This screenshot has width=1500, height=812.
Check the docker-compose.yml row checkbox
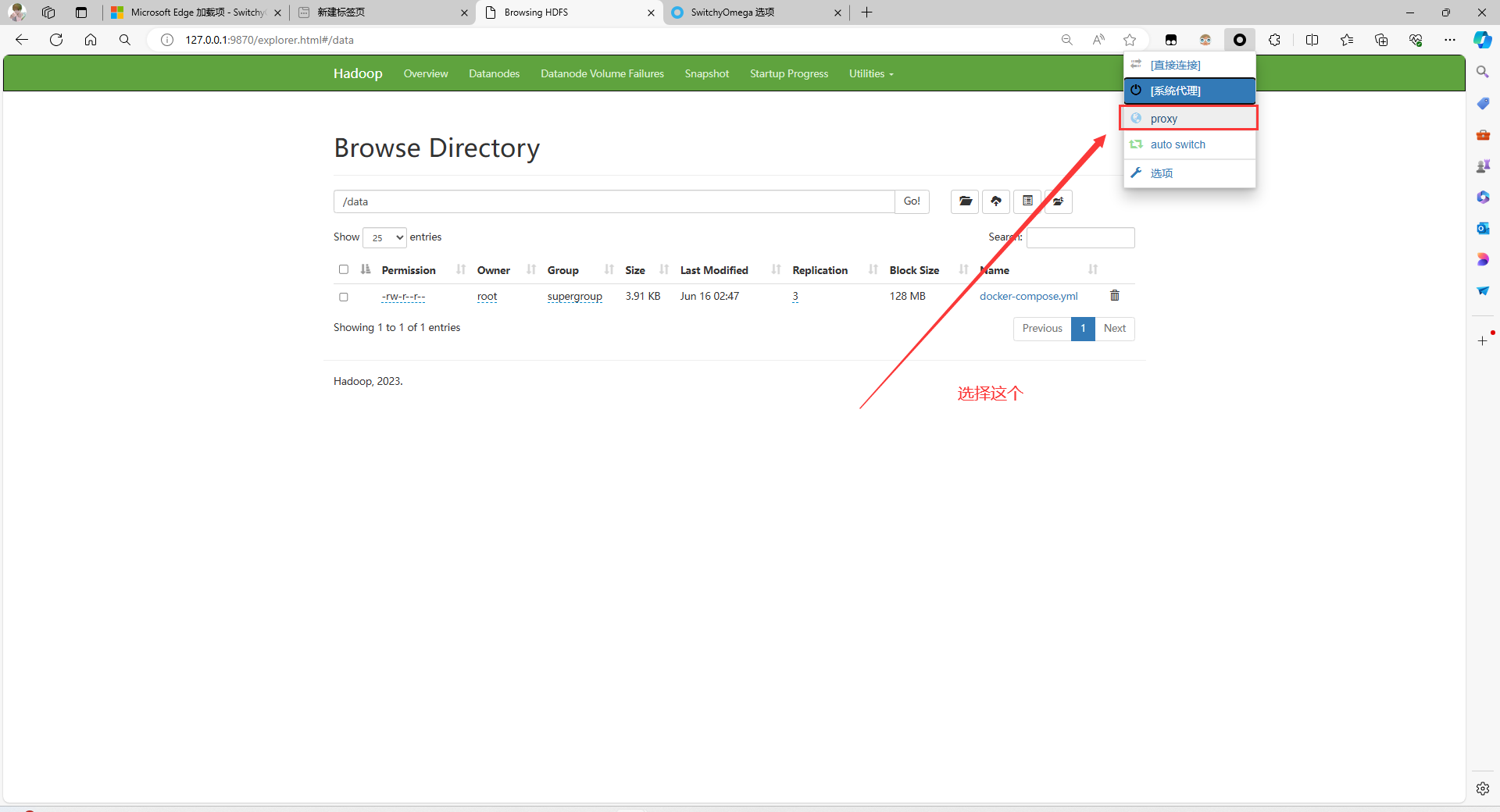pos(344,297)
